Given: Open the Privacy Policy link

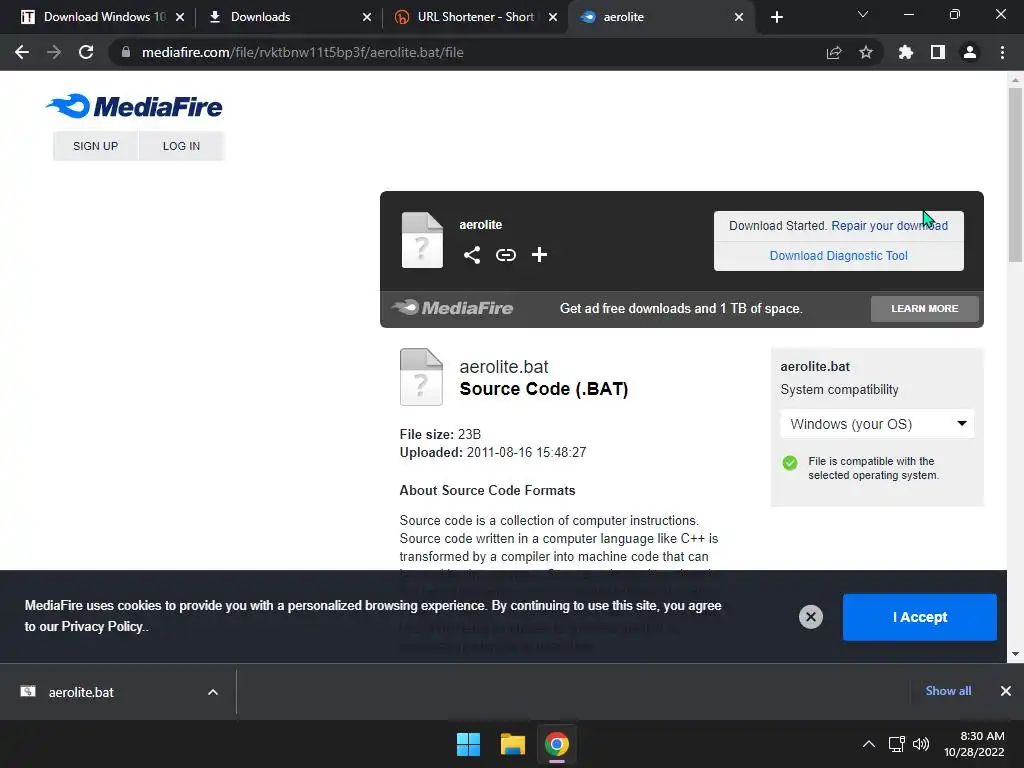Looking at the screenshot, I should tap(102, 626).
